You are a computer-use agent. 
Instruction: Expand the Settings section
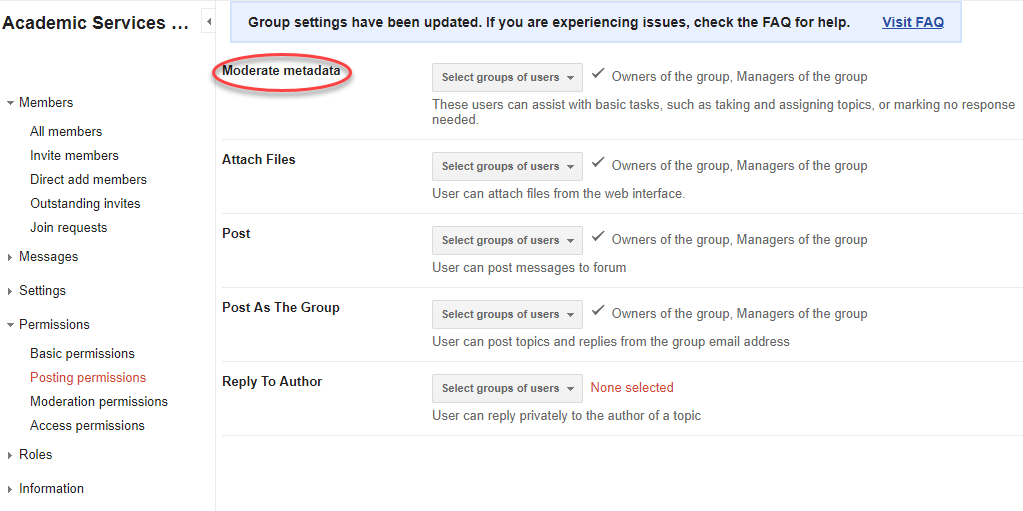[x=10, y=291]
